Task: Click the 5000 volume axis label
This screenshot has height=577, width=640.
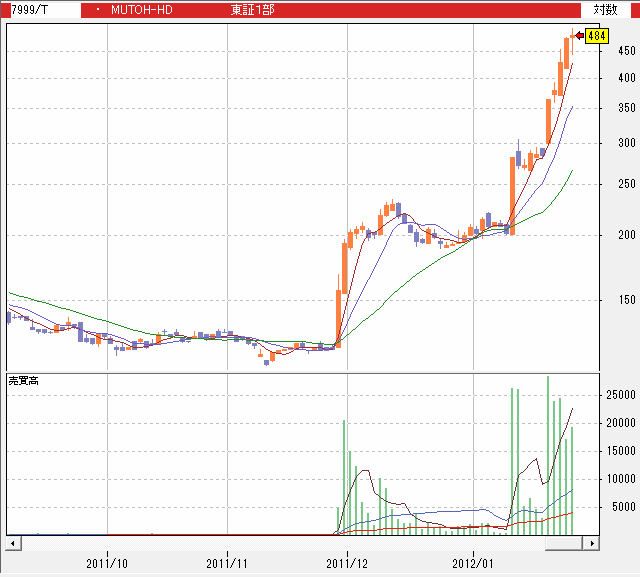Action: (x=624, y=507)
